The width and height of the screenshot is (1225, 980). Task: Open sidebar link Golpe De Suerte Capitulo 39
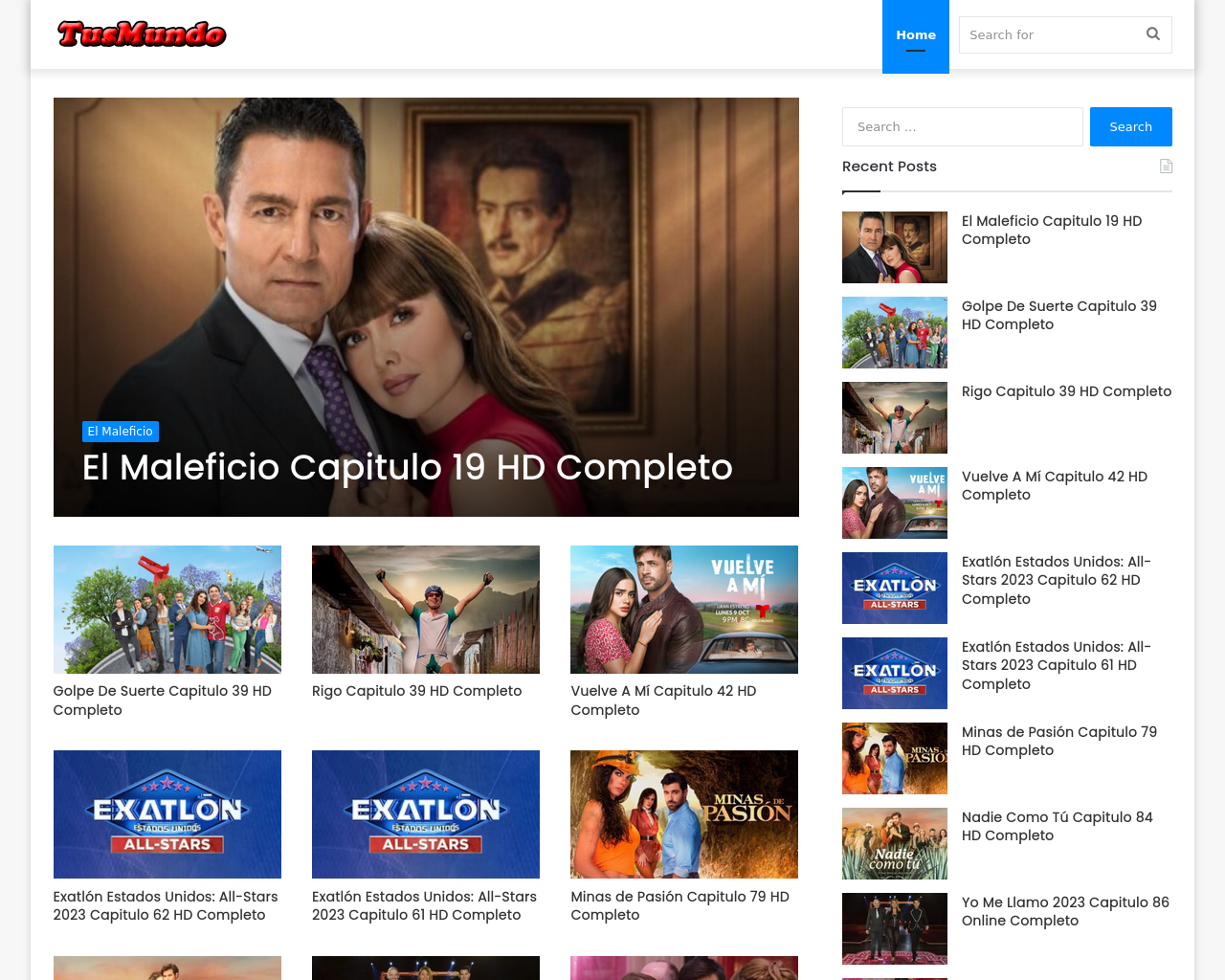pos(1059,315)
